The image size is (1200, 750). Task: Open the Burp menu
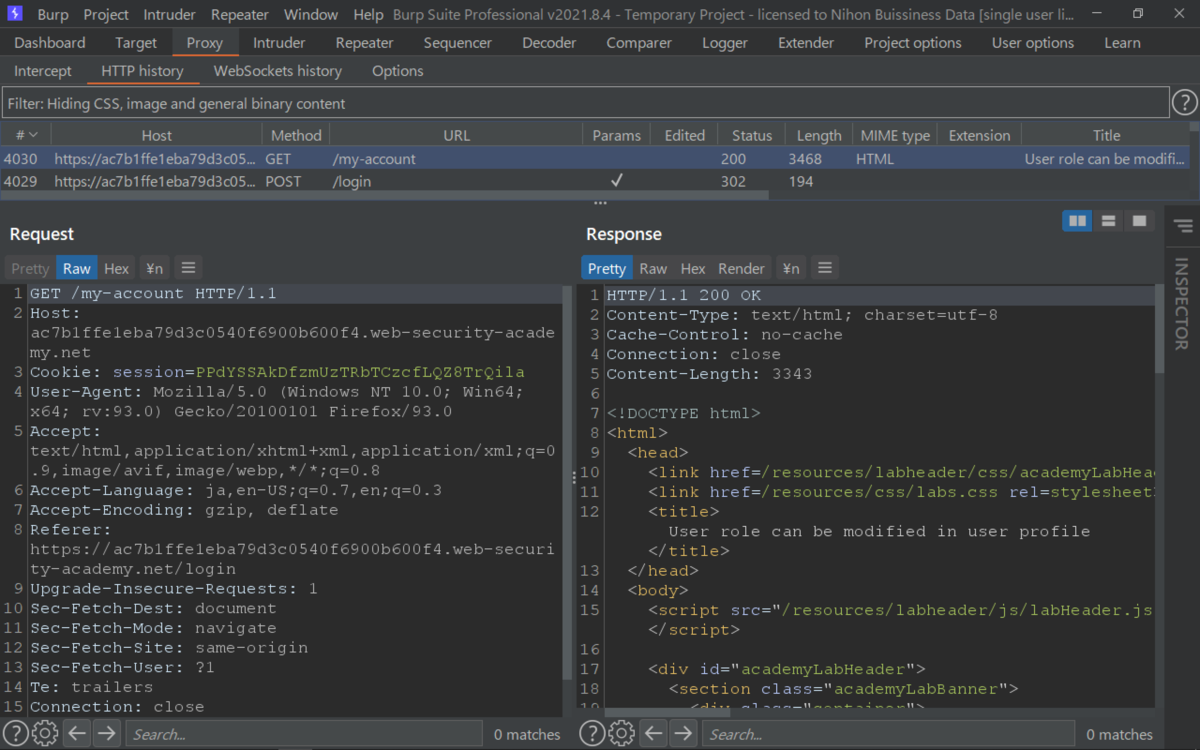tap(53, 15)
